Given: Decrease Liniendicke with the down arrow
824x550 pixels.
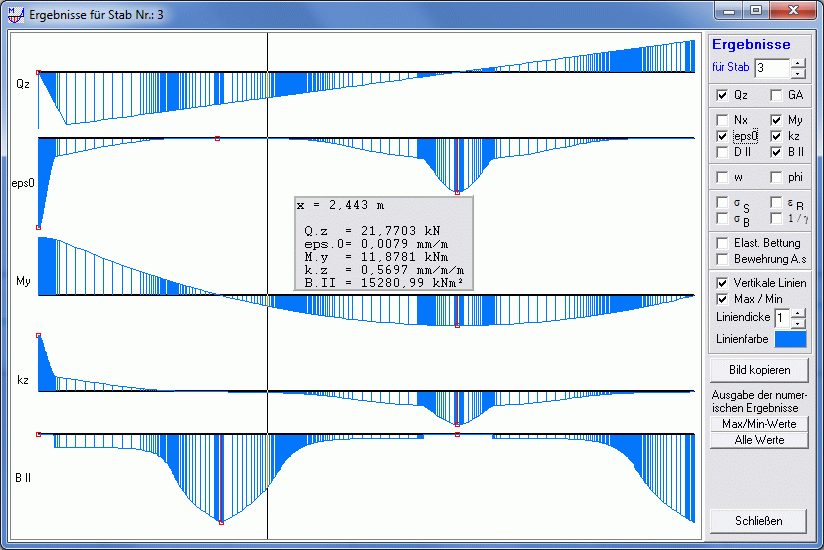Looking at the screenshot, I should [797, 322].
